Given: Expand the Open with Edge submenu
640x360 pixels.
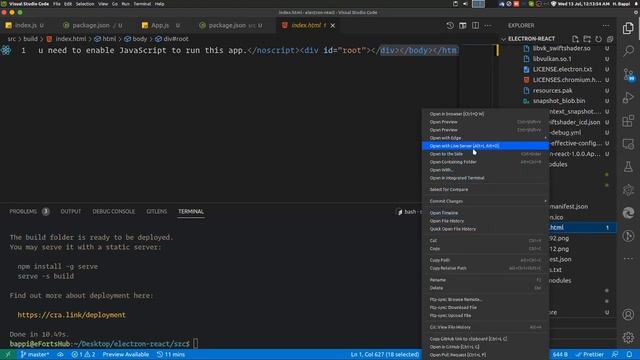Looking at the screenshot, I should 485,138.
